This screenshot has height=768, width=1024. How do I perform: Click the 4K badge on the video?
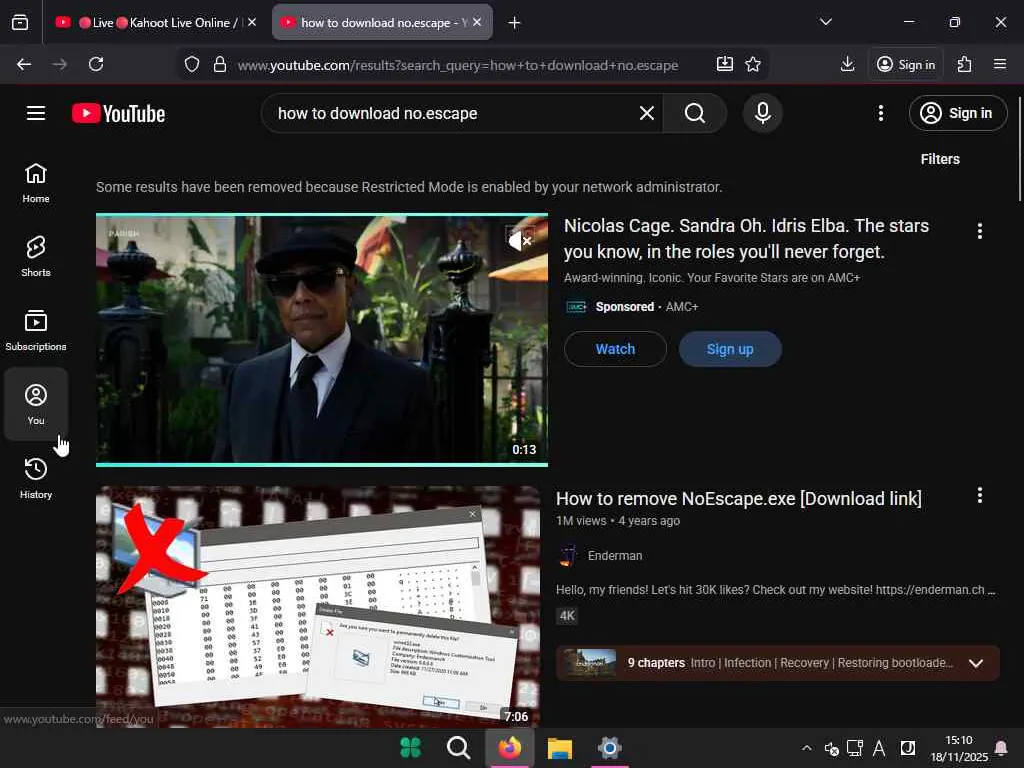(x=567, y=616)
